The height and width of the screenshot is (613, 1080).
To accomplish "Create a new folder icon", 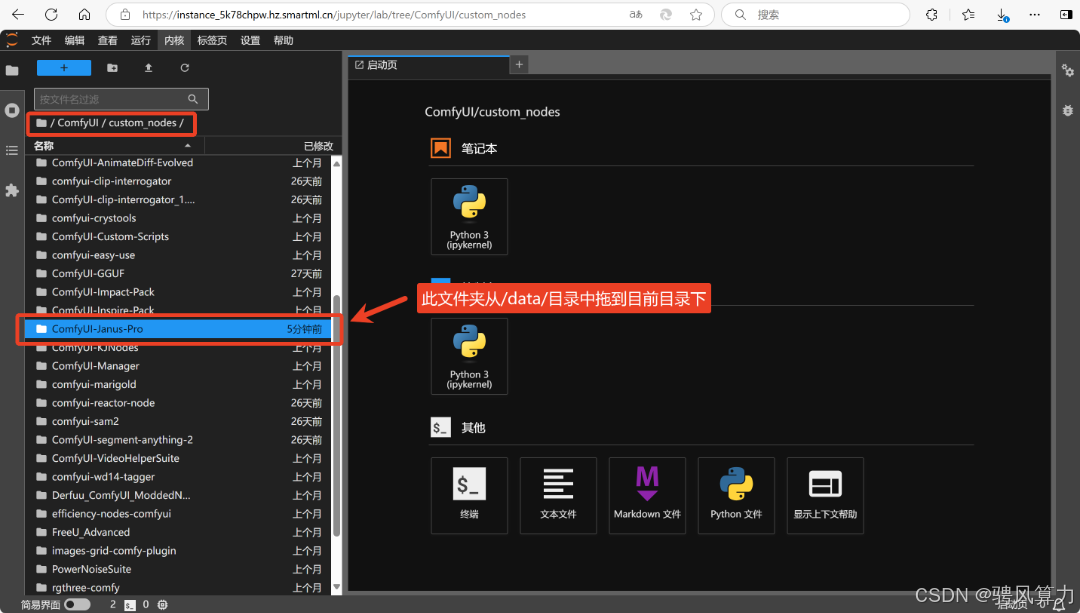I will coord(112,67).
